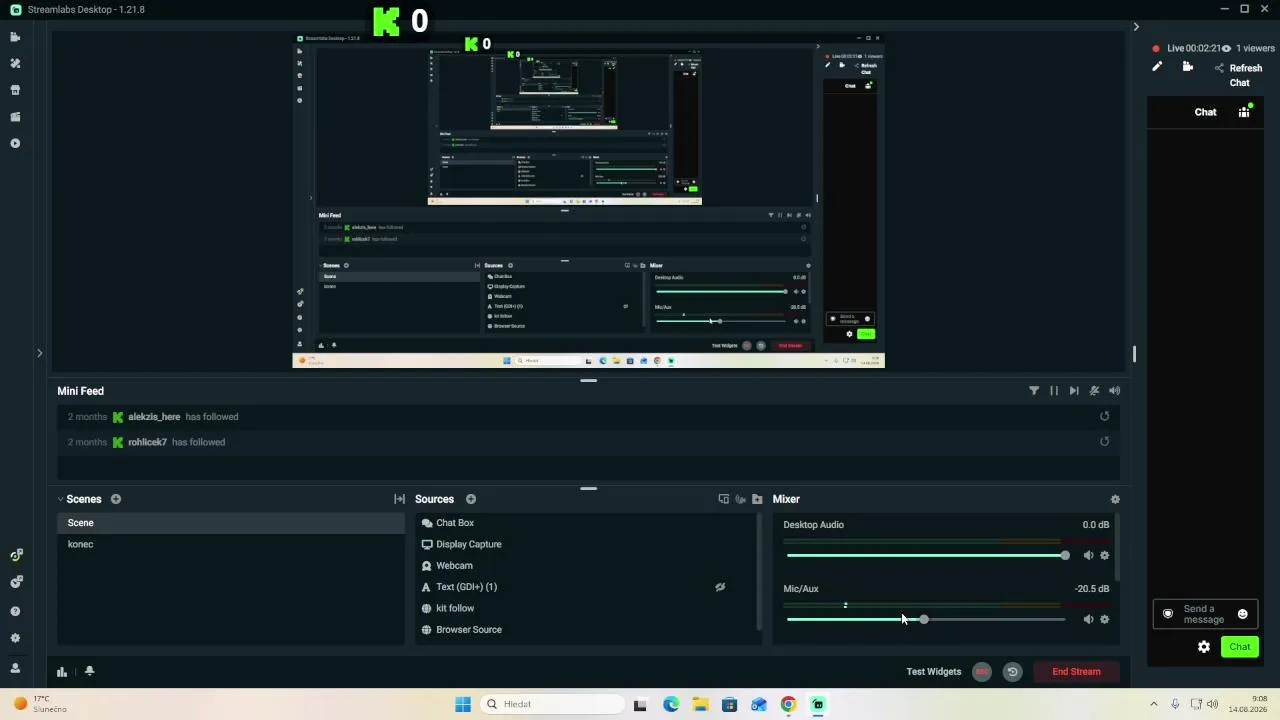1280x720 pixels.
Task: Mute the Mic/Aux speaker icon
Action: click(x=1088, y=619)
